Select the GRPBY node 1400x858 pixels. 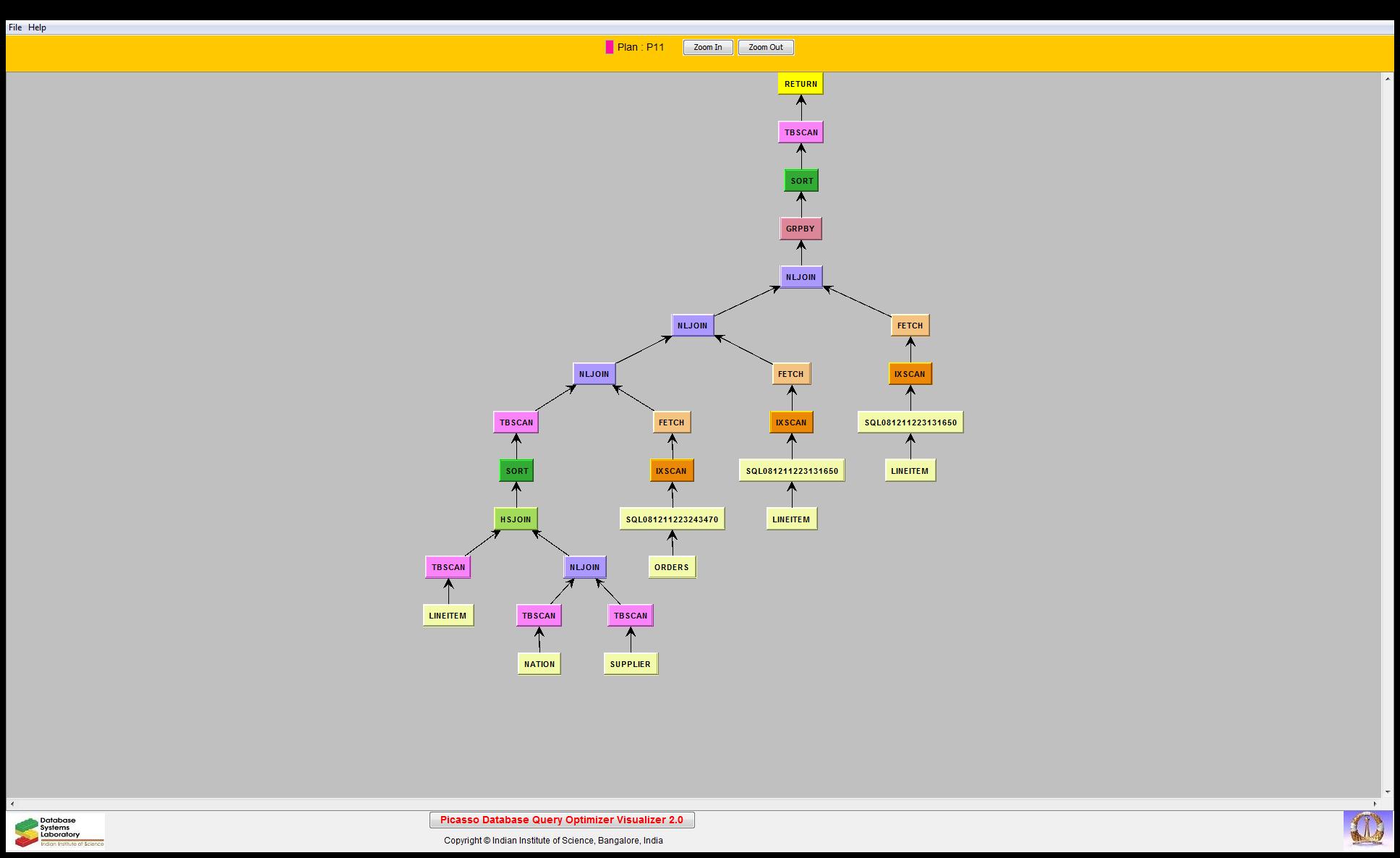[x=801, y=229]
